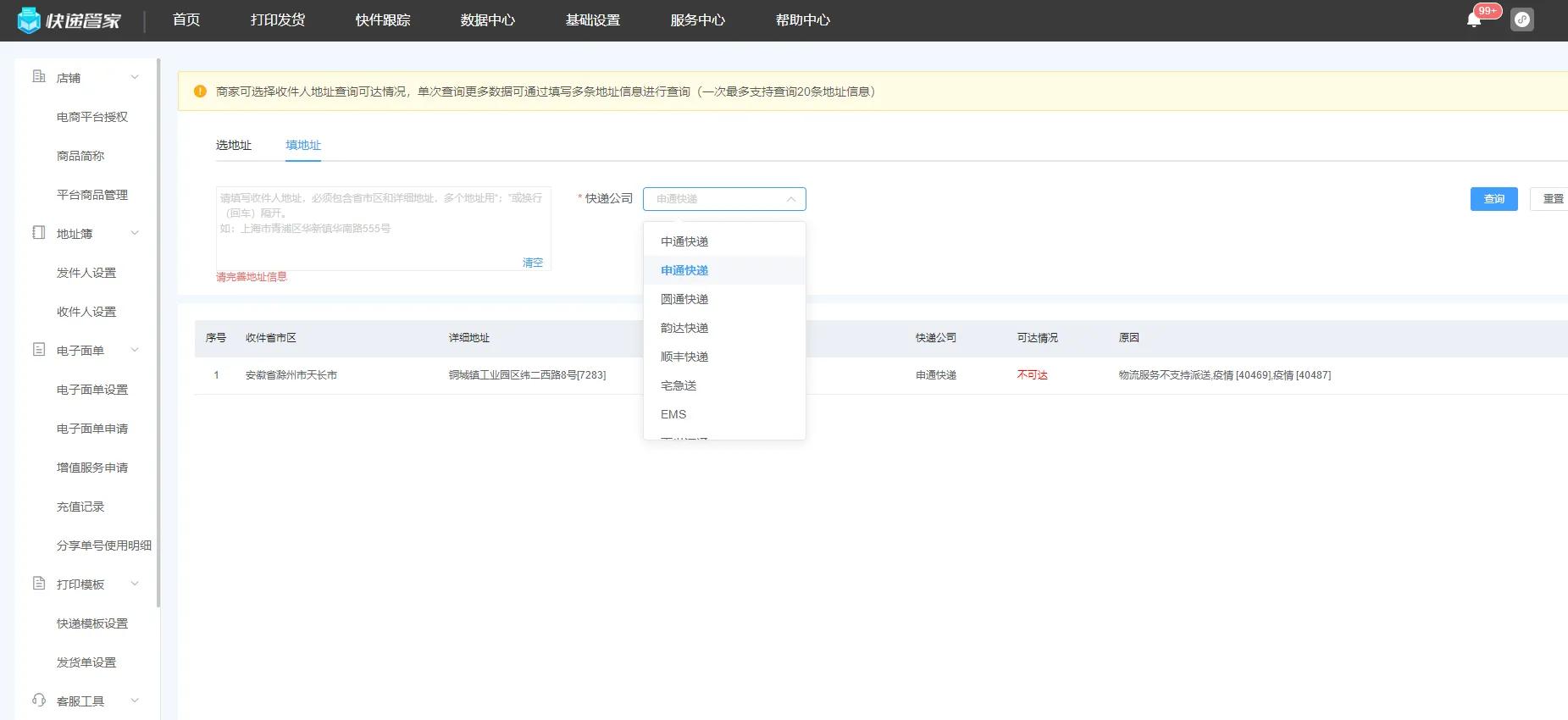Click the 店铺 shop icon
This screenshot has height=720, width=1568.
pos(39,77)
